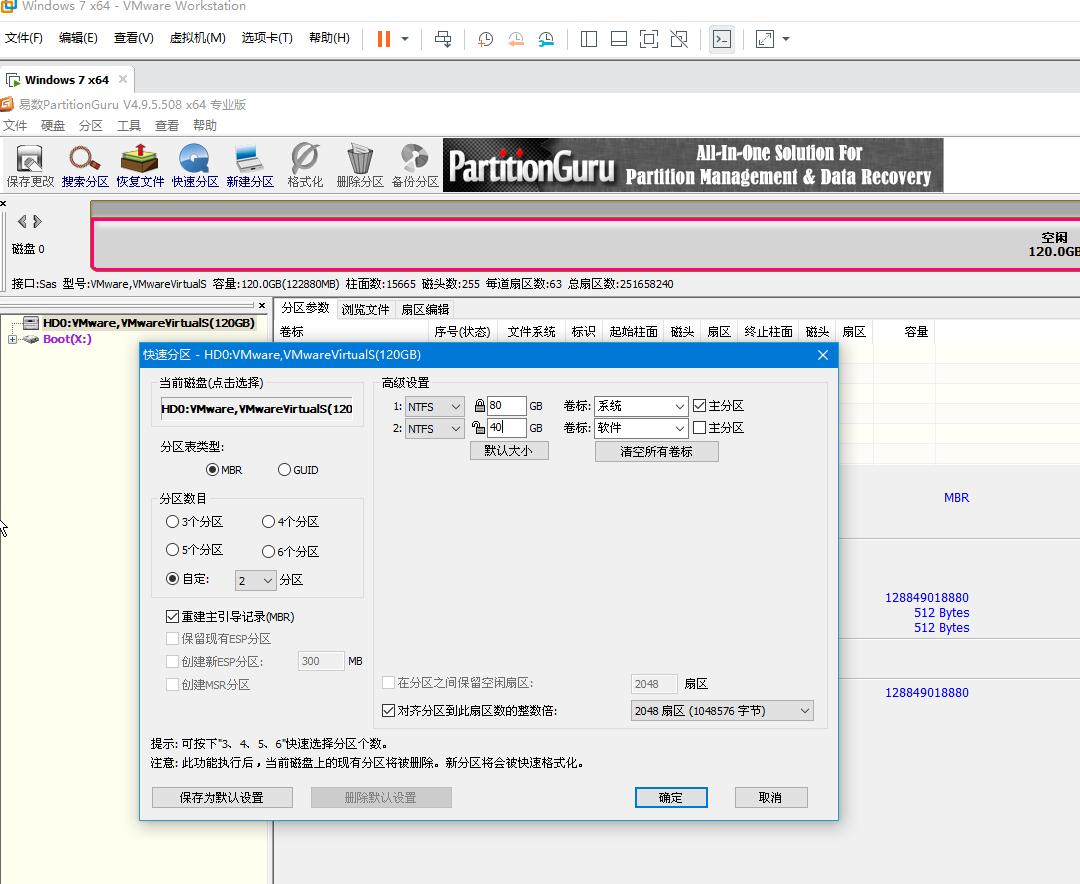Select MBR partition table type

(212, 470)
